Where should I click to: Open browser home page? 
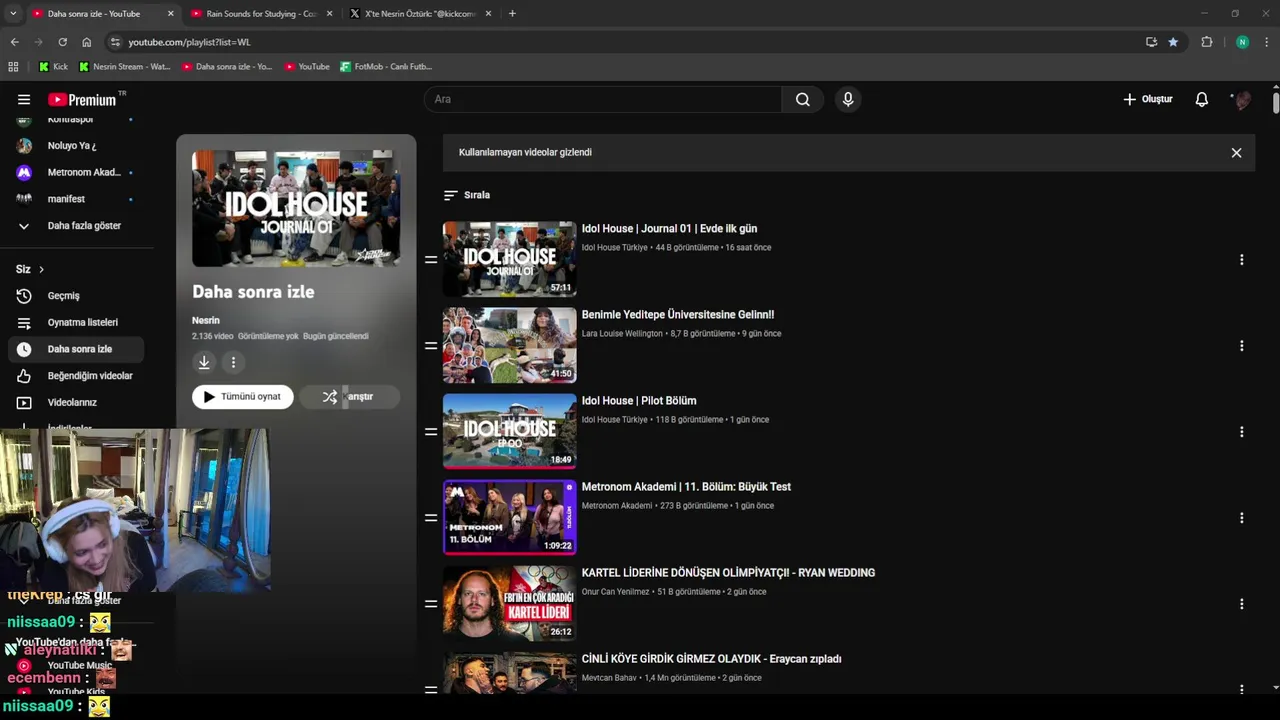(86, 42)
